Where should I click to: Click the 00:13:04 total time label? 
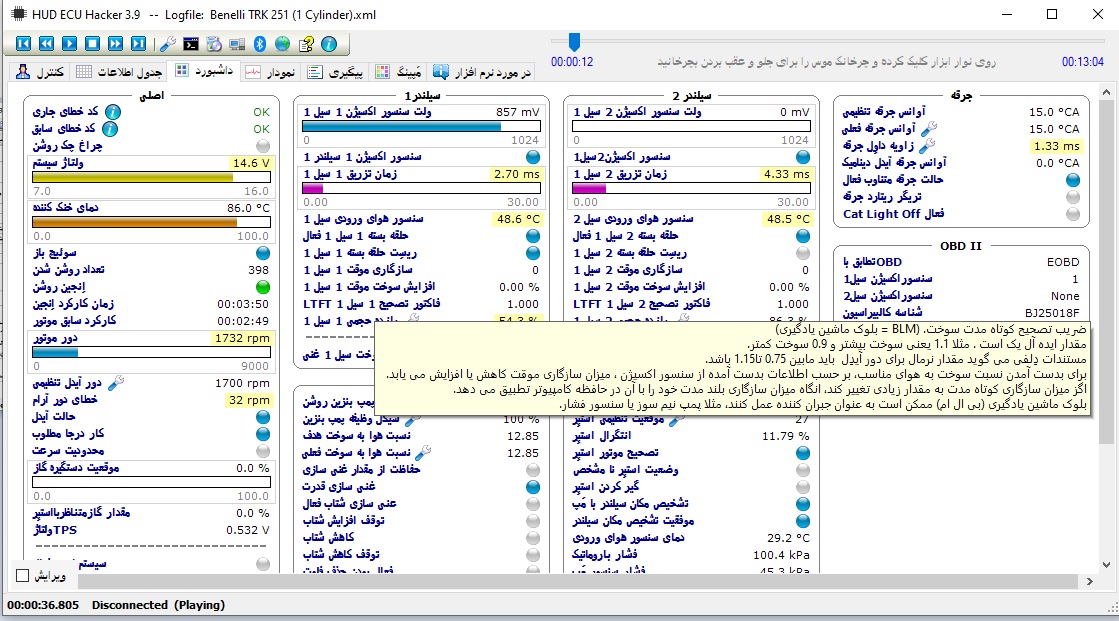pyautogui.click(x=1083, y=62)
